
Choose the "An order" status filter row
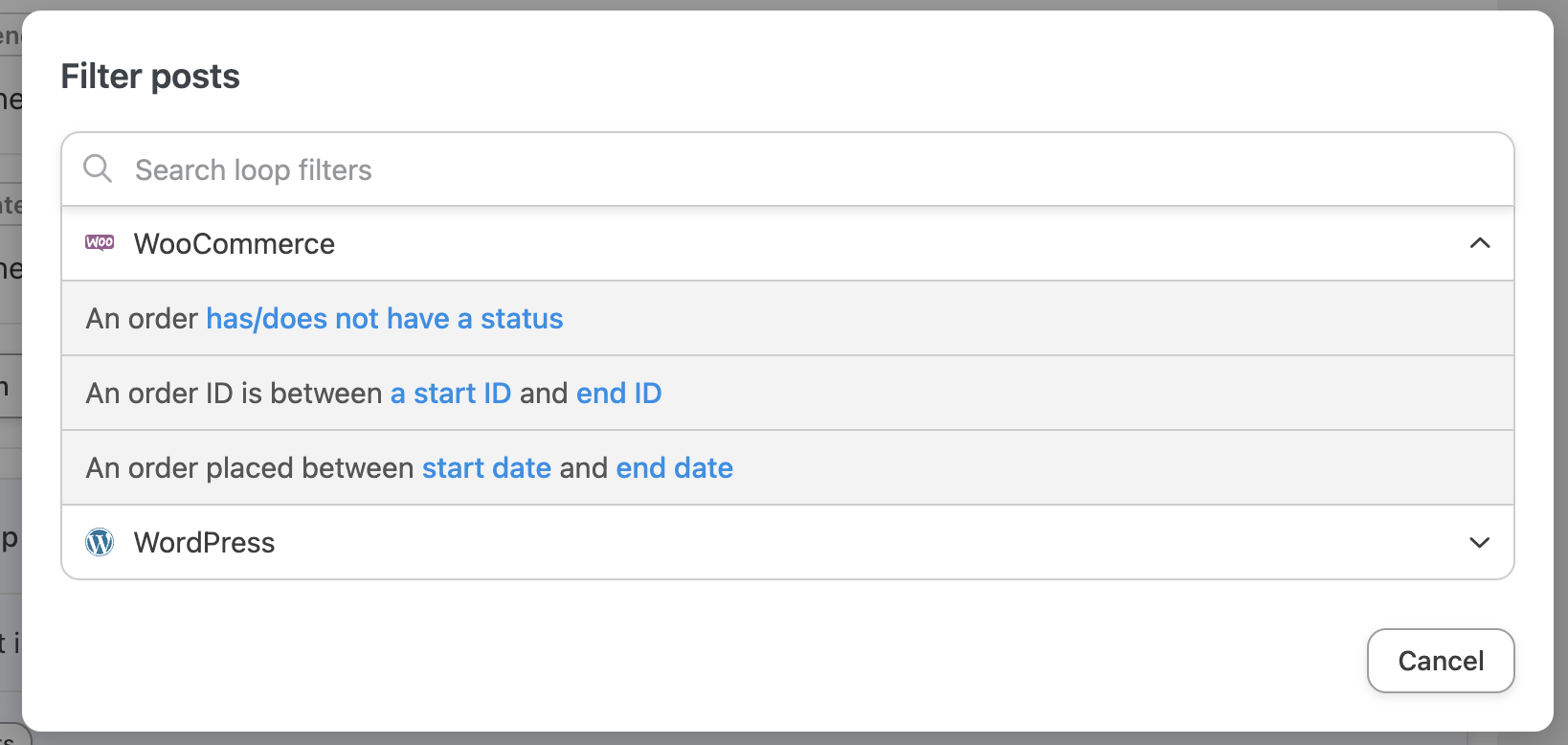click(x=142, y=319)
